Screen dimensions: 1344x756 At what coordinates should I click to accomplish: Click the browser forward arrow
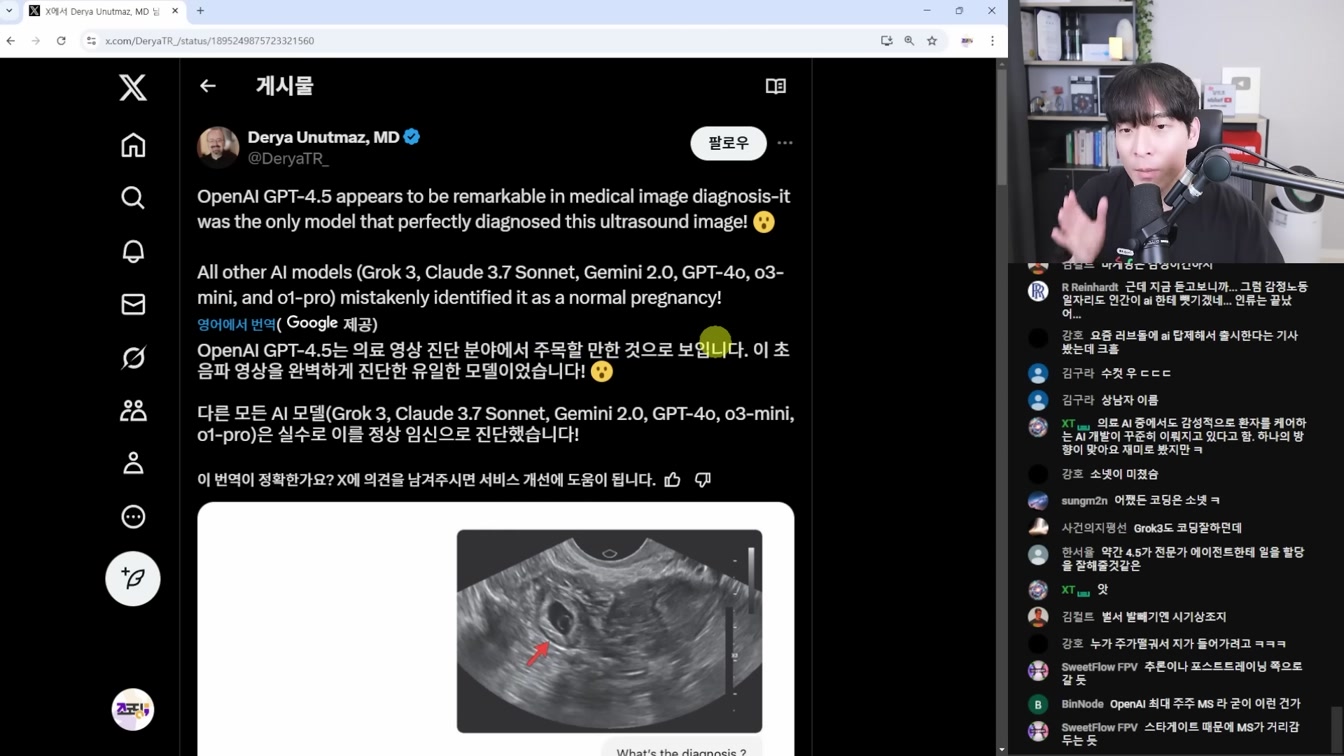point(36,41)
